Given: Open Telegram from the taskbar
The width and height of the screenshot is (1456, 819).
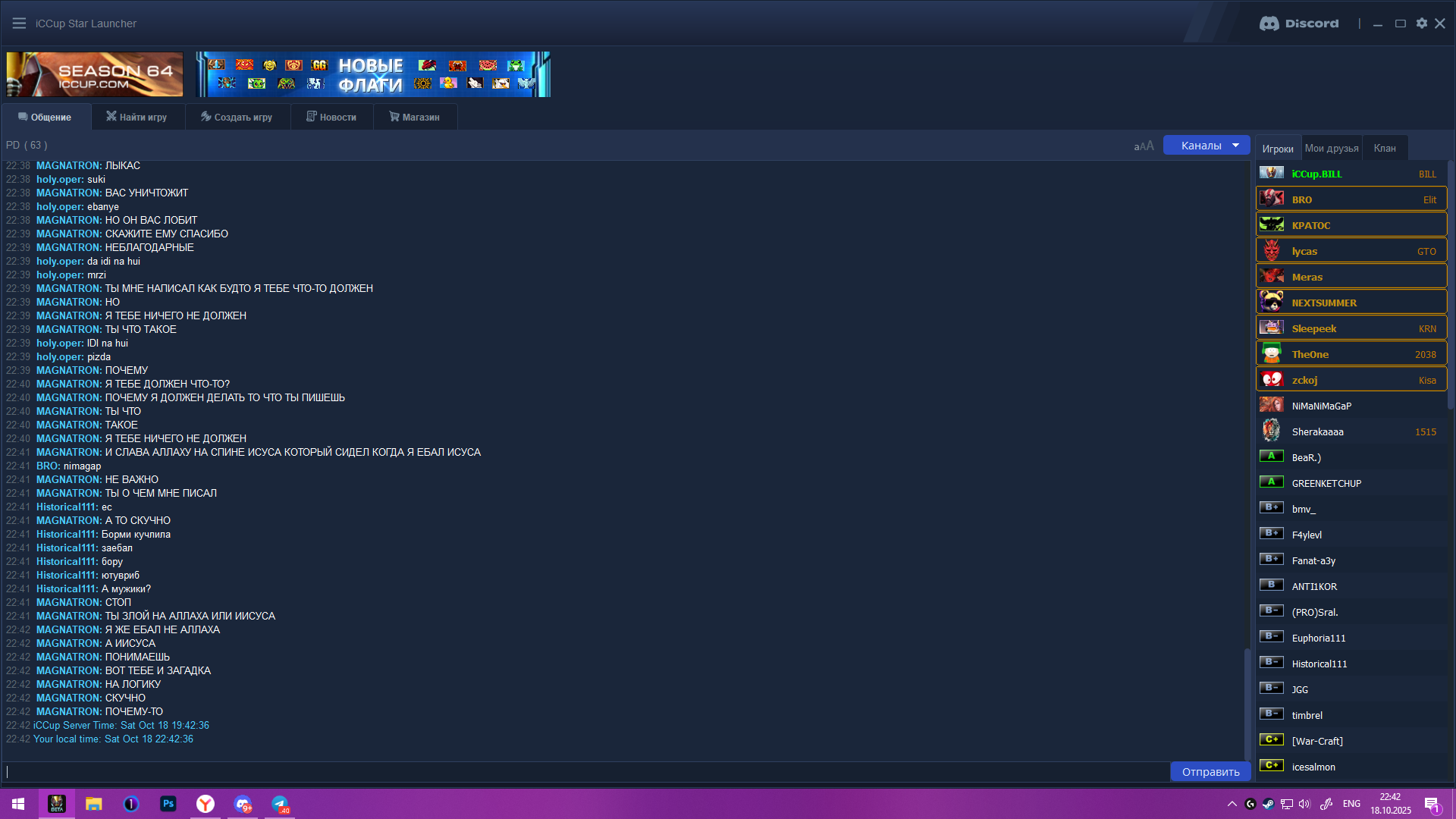Looking at the screenshot, I should pyautogui.click(x=280, y=804).
